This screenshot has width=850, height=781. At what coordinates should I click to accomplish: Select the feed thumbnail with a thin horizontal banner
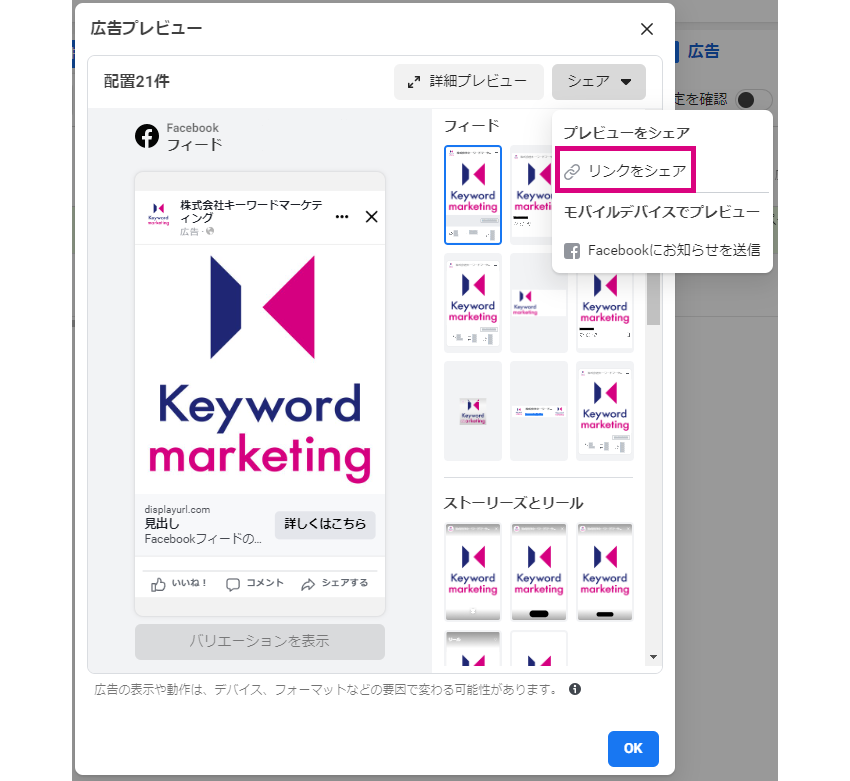coord(539,411)
